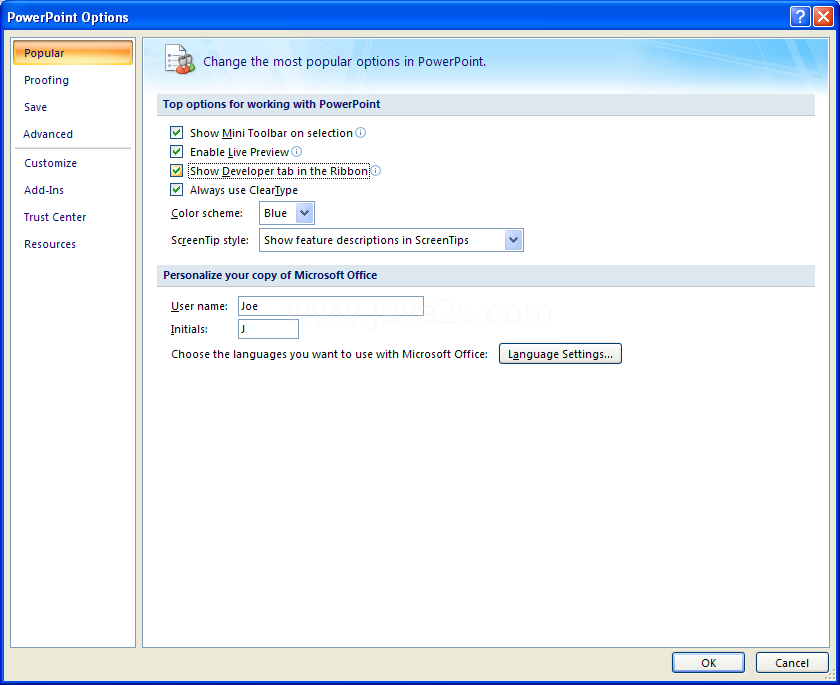Toggle Show Mini Toolbar on selection checkbox
The height and width of the screenshot is (685, 840).
coord(176,132)
